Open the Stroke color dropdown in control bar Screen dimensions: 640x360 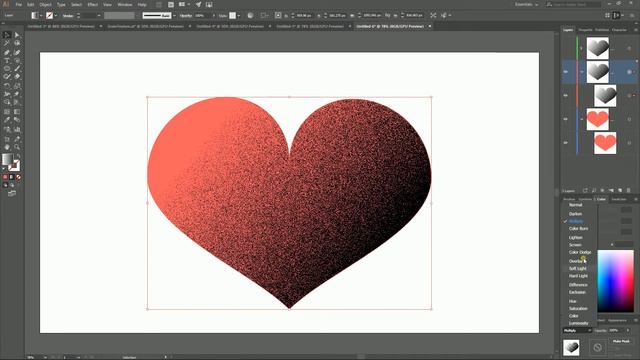coord(56,16)
